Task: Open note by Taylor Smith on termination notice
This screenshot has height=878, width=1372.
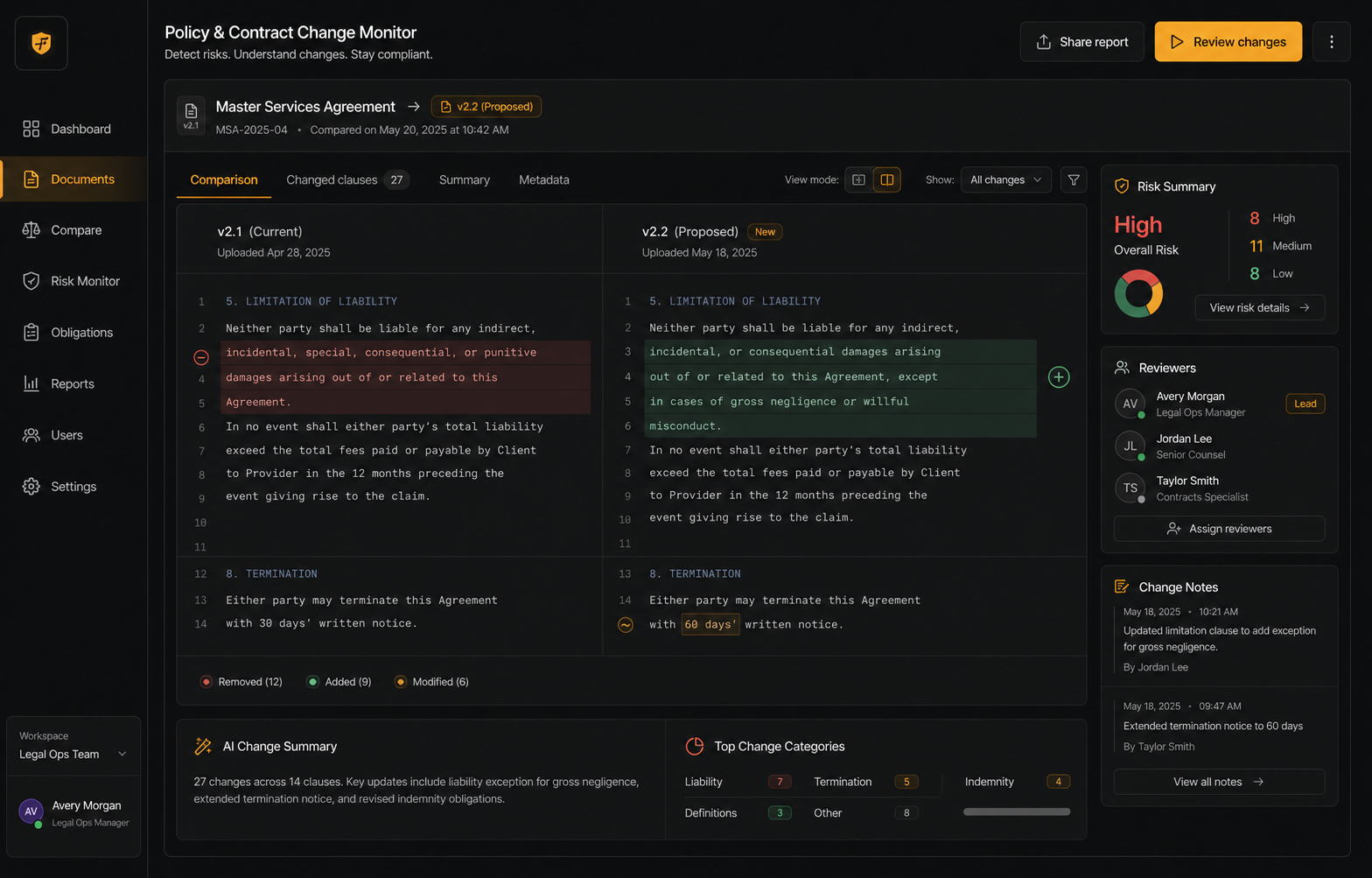Action: pos(1219,727)
